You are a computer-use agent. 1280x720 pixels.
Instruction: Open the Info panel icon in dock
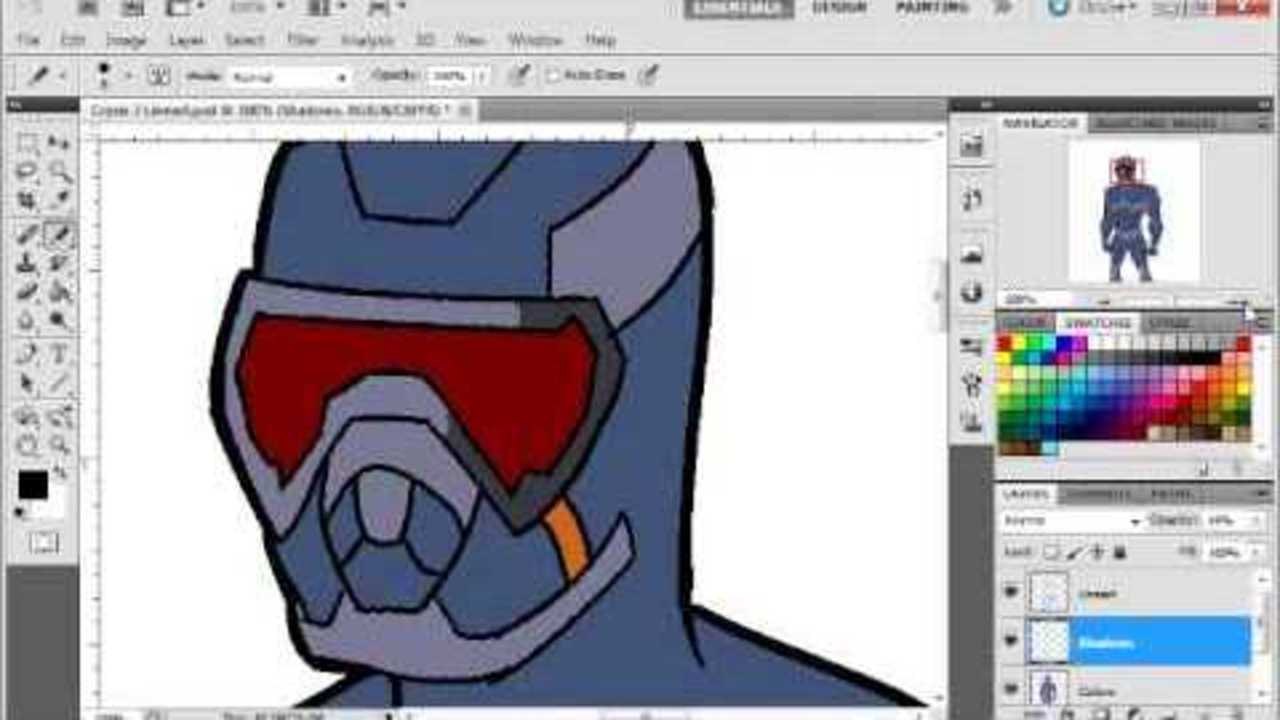(x=971, y=292)
